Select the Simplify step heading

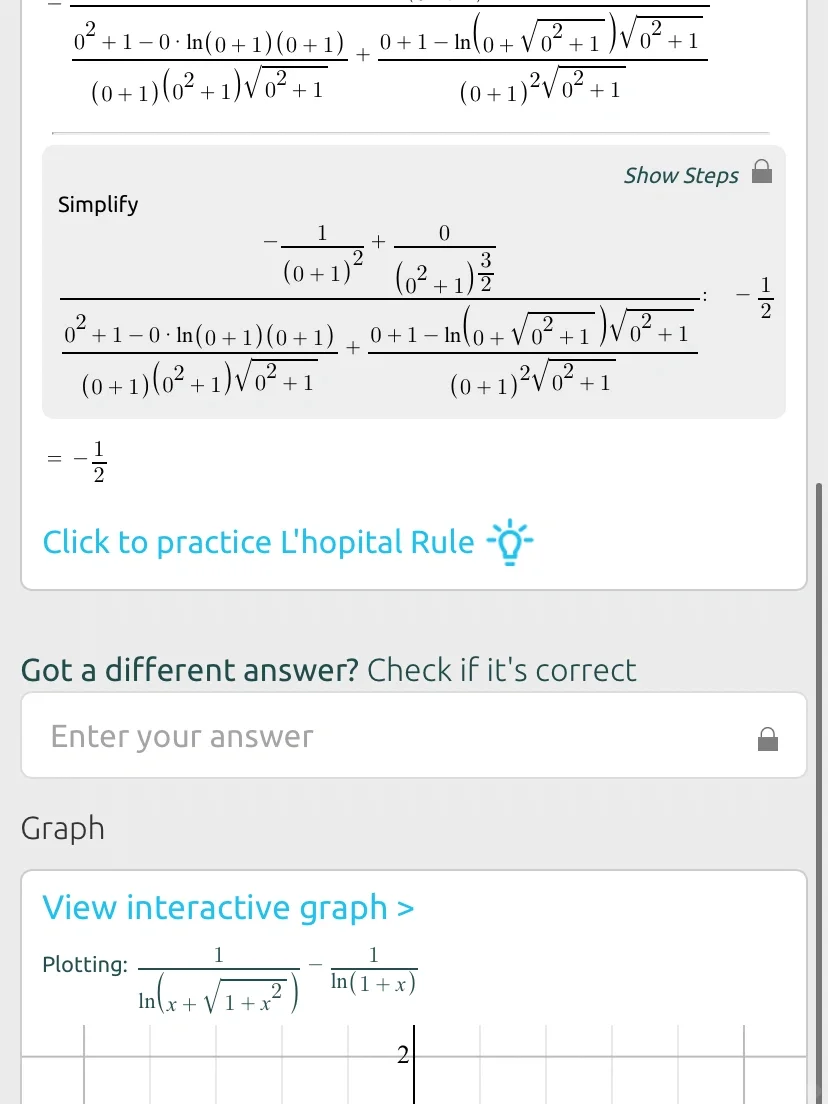click(98, 205)
